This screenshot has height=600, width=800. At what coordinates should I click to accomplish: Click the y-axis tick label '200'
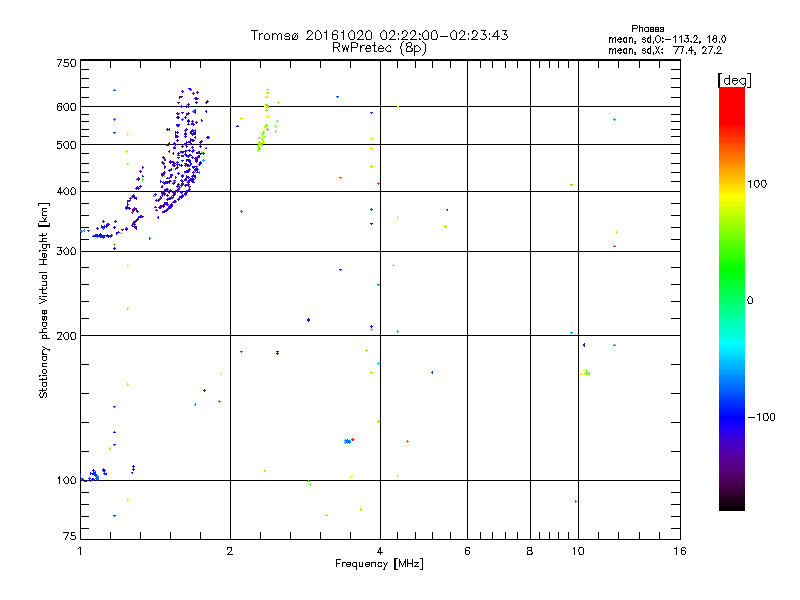click(66, 336)
